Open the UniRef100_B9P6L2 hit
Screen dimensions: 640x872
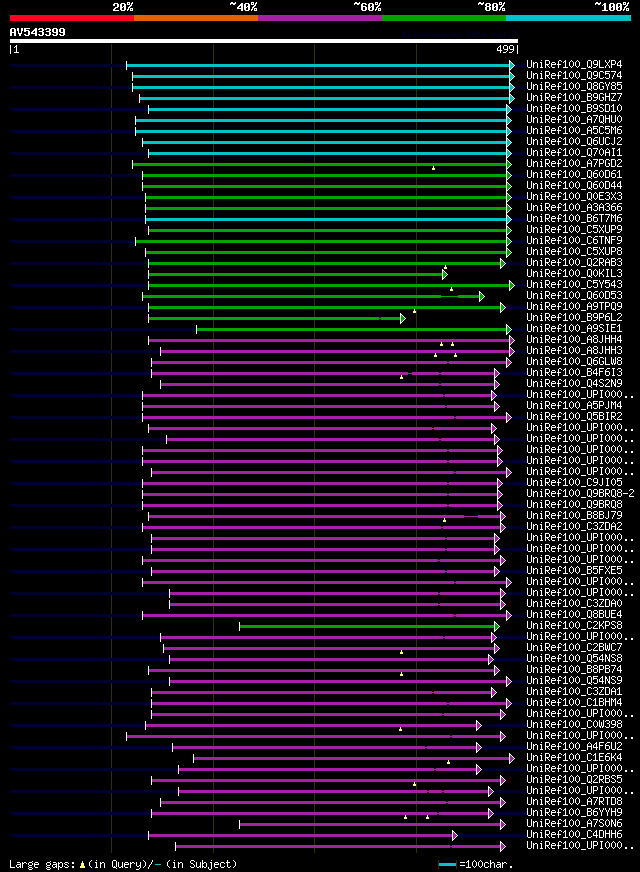(574, 318)
